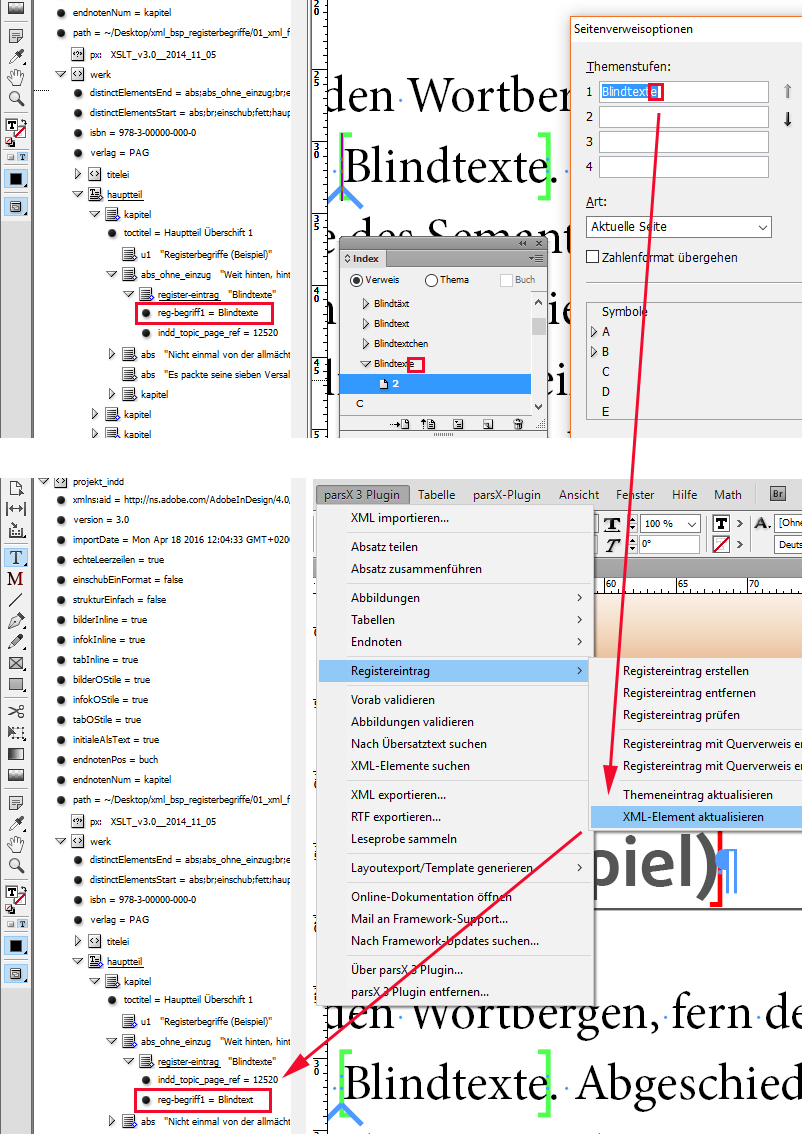
Task: Open the Tabelle menu
Action: [x=436, y=494]
